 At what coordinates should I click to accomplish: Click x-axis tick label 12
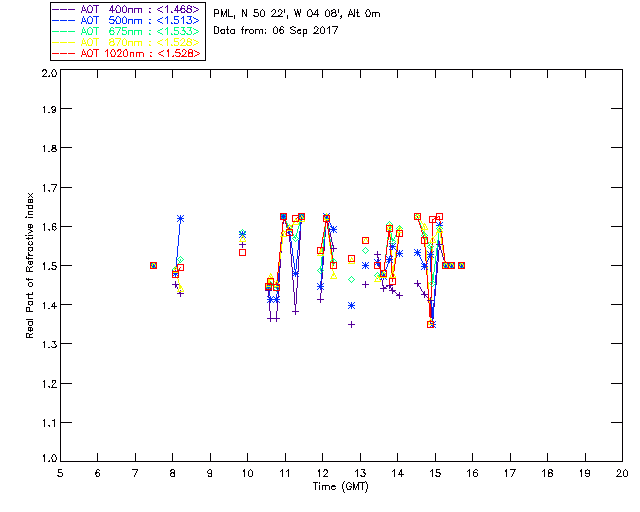(322, 473)
